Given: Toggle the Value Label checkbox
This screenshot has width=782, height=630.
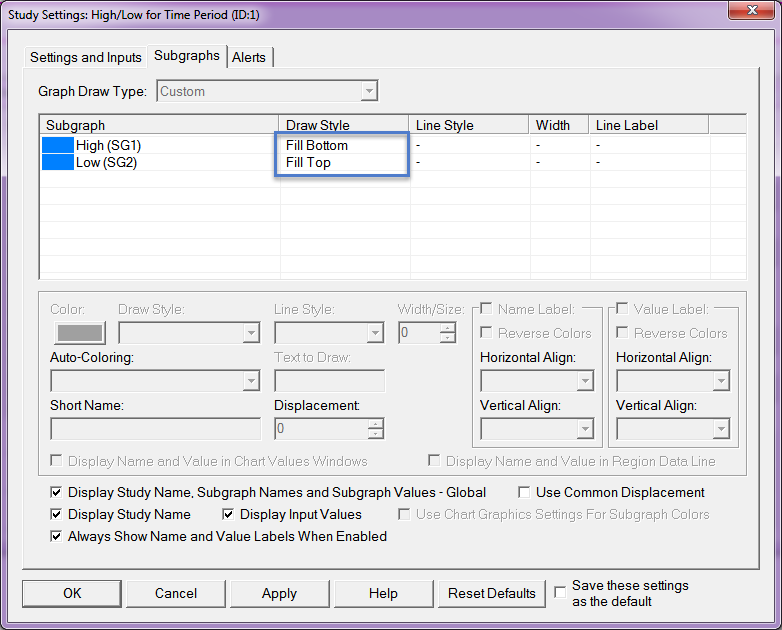Looking at the screenshot, I should (x=622, y=309).
